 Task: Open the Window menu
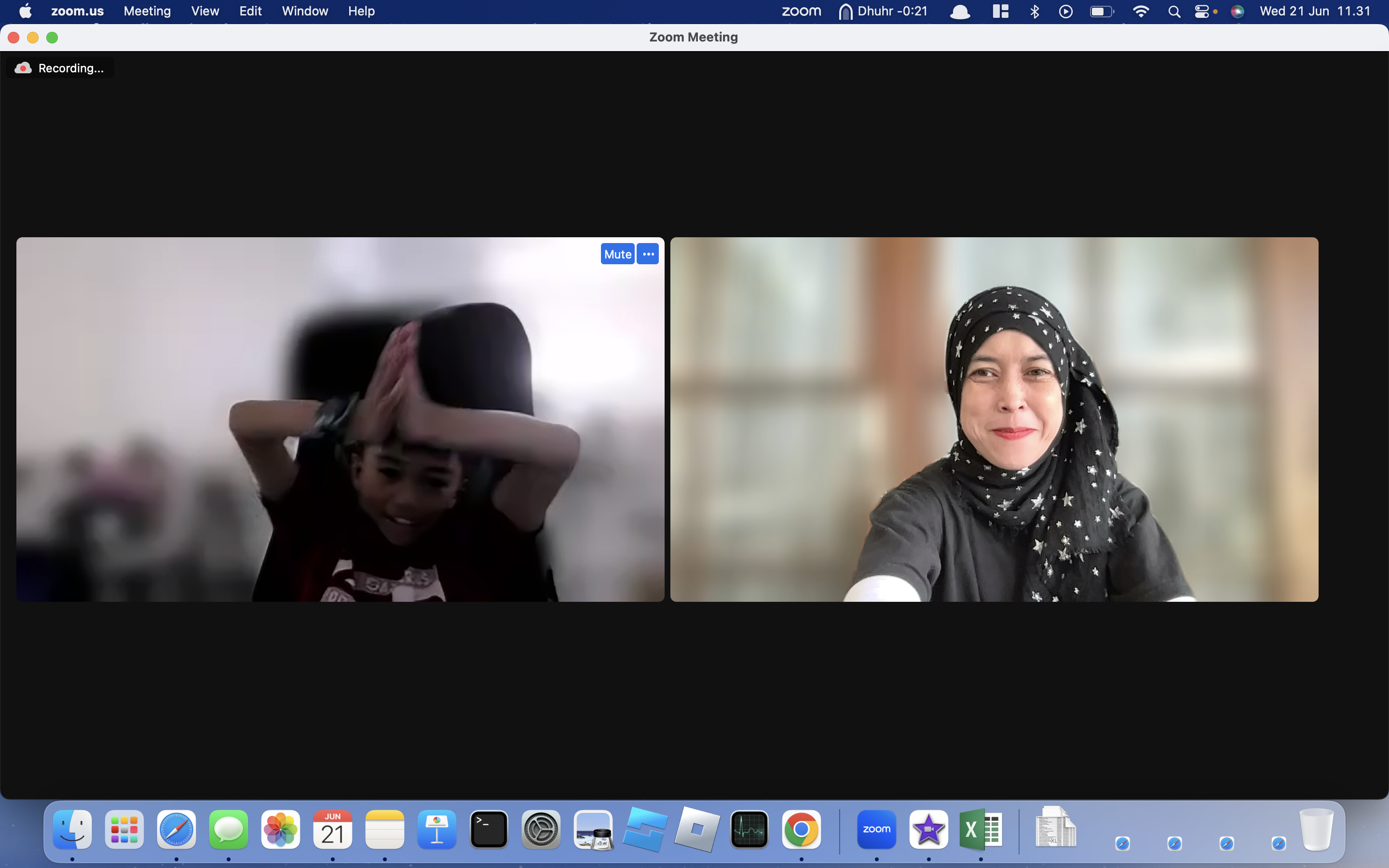point(305,11)
